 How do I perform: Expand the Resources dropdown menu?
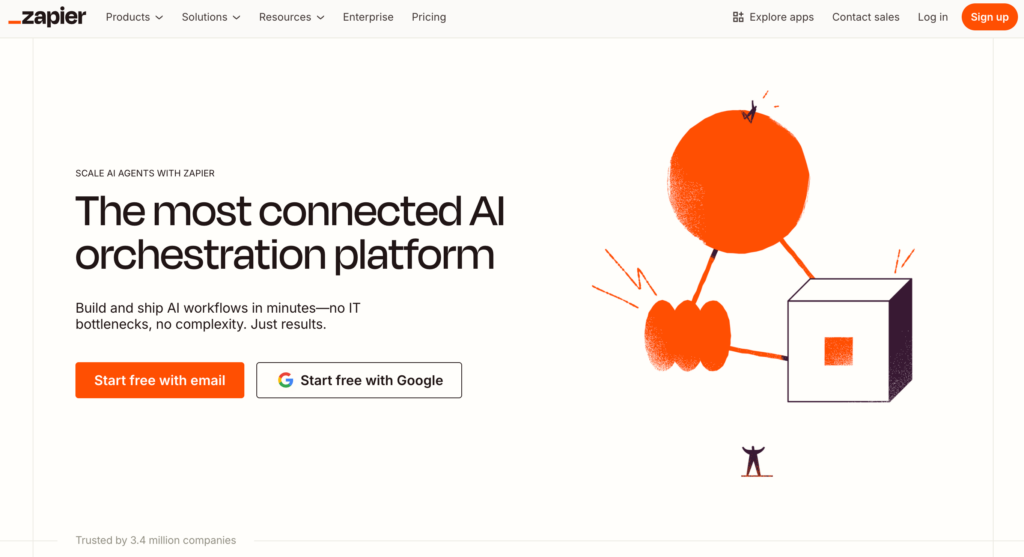tap(291, 17)
